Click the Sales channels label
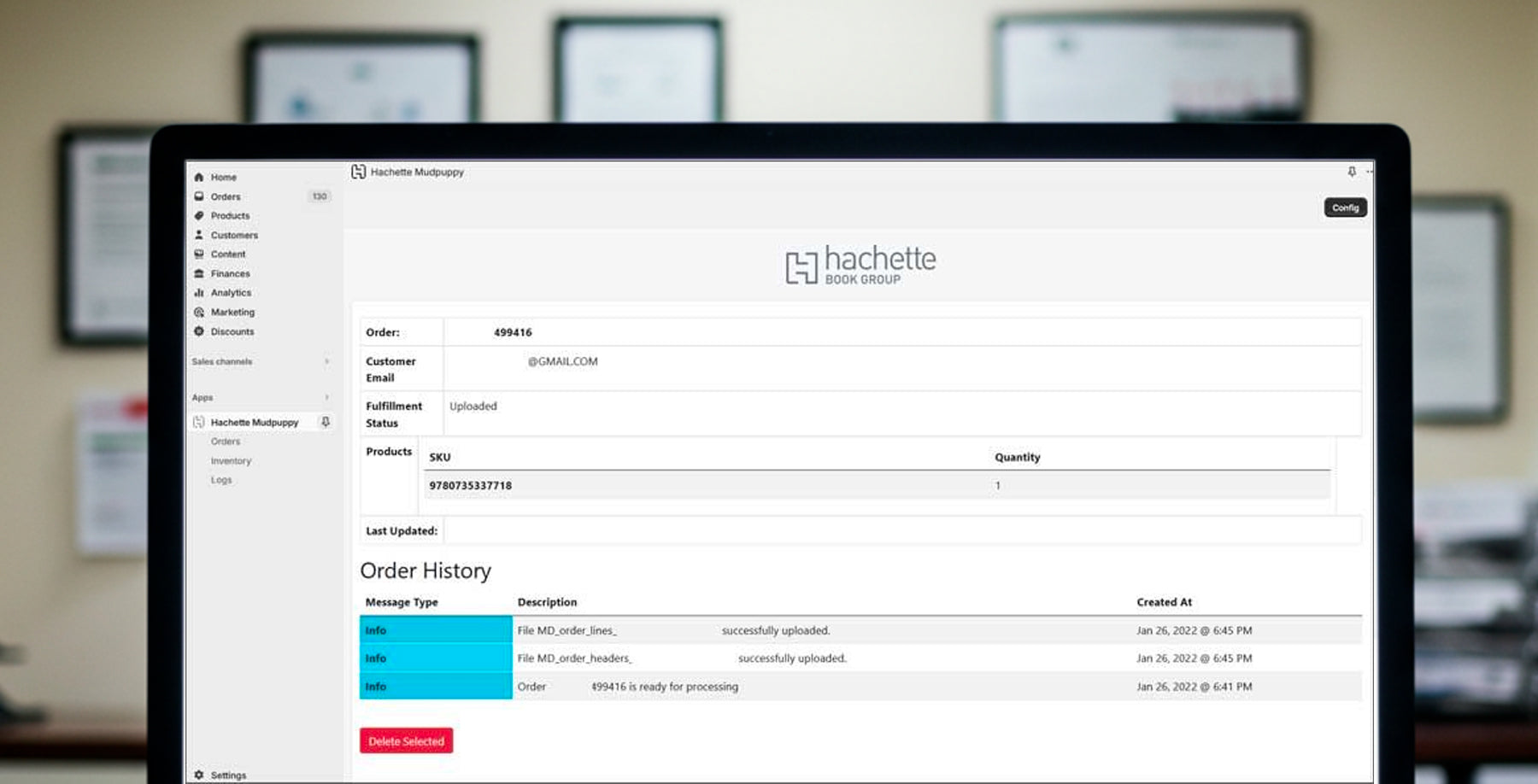 click(222, 361)
